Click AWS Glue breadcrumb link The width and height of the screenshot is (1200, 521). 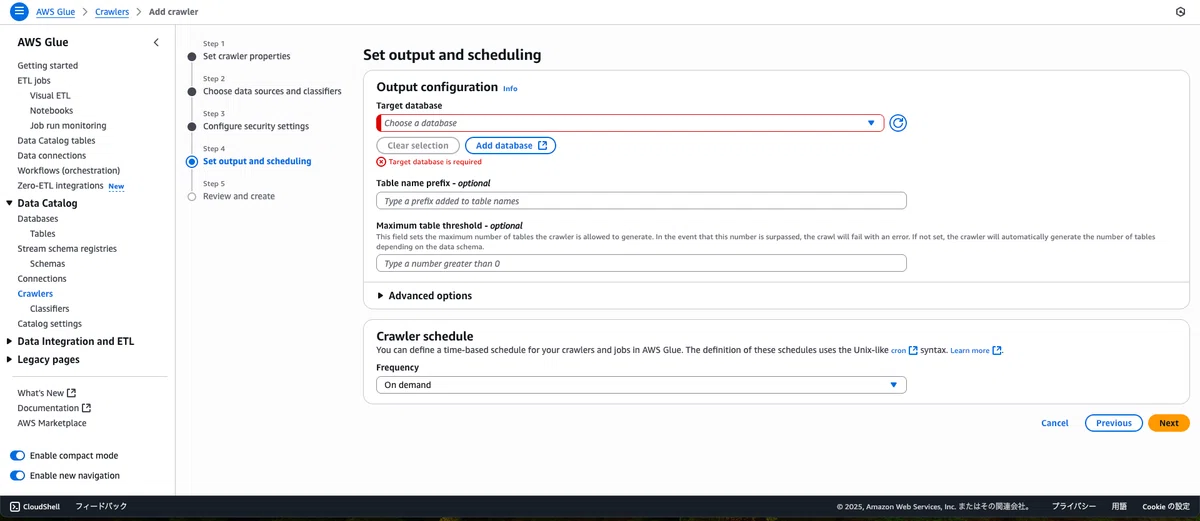(x=56, y=12)
